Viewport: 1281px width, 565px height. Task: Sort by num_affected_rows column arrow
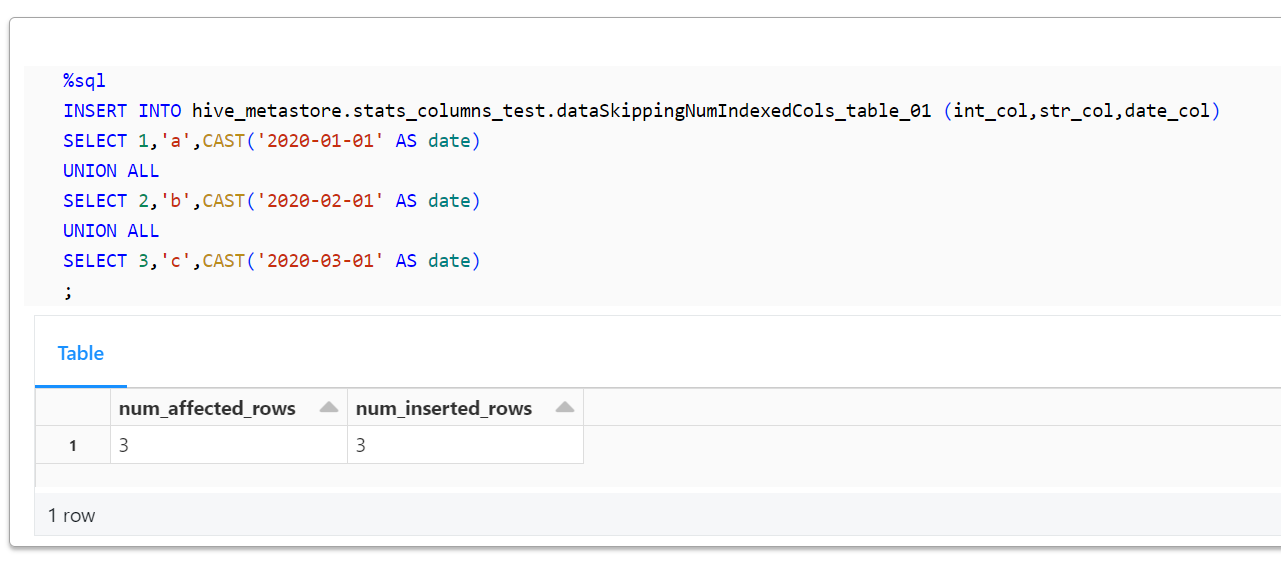coord(328,408)
